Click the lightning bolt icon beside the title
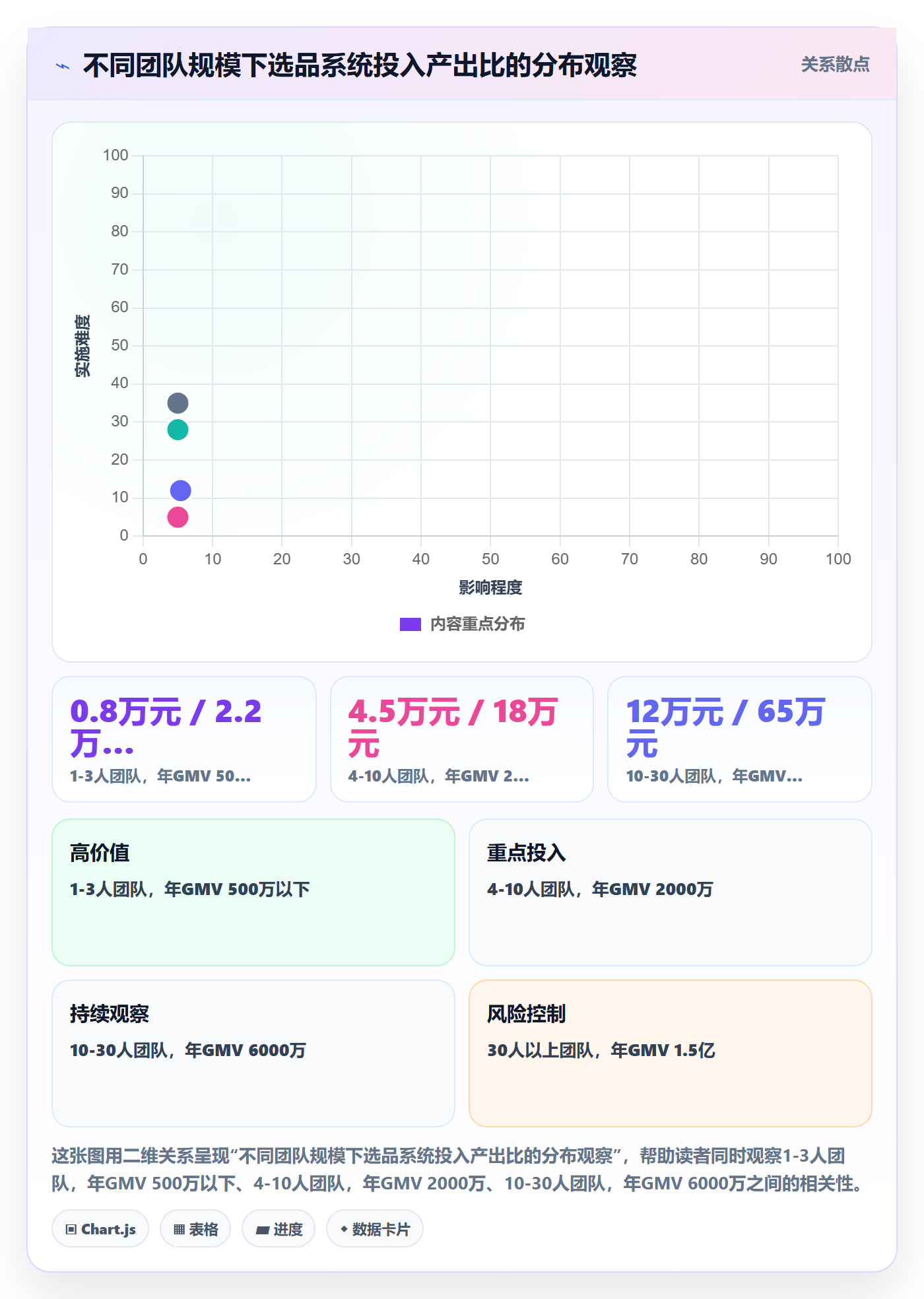Screen dimensions: 924x1299 (63, 66)
